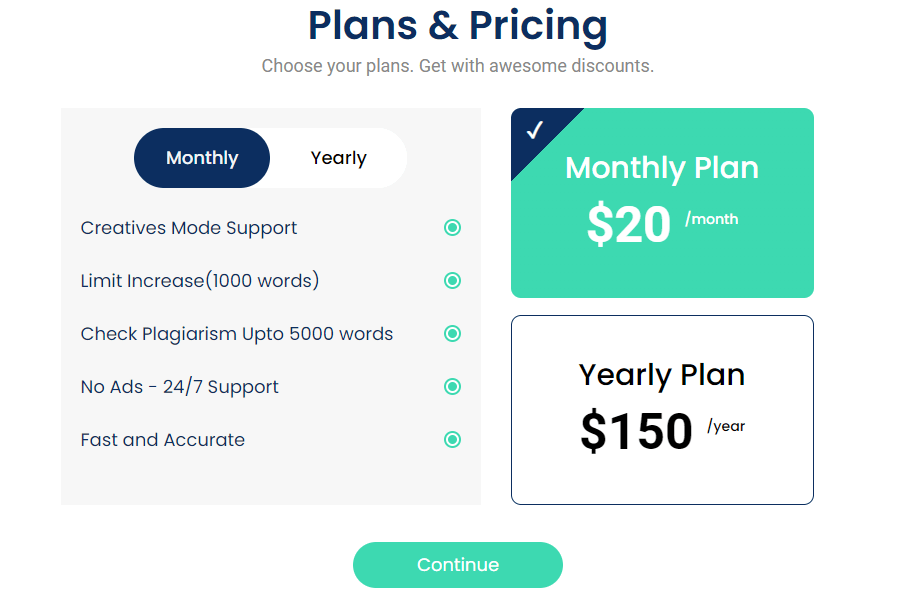Click the Limit Increase(1000 words) text

(x=200, y=281)
